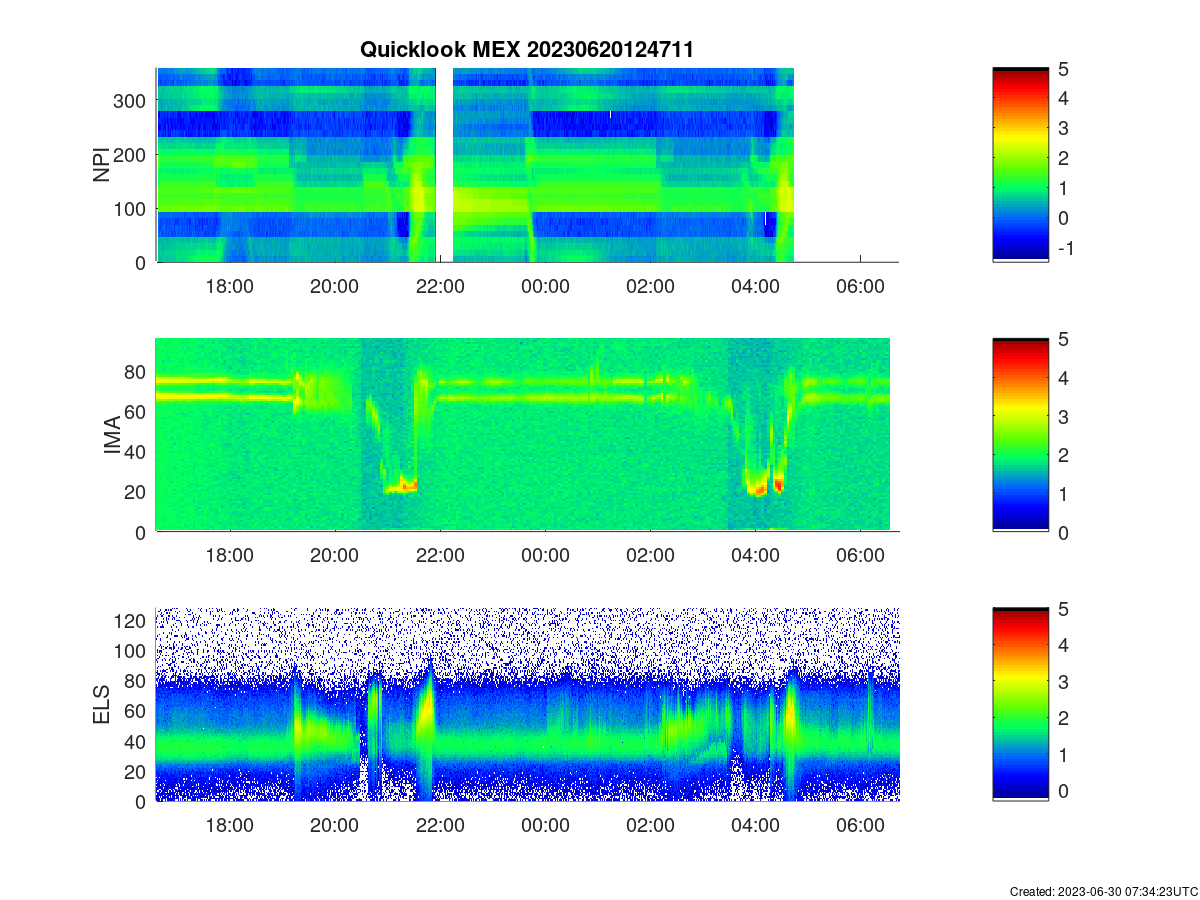Click the 4 label on ELS colorbar
1200x900 pixels.
point(1064,645)
